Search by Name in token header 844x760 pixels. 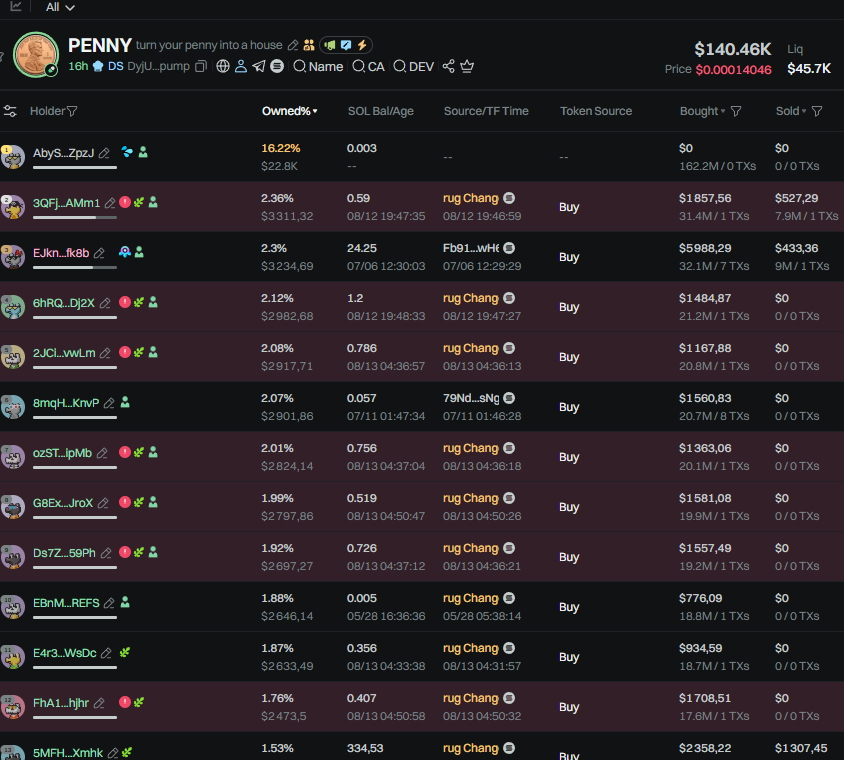coord(318,67)
